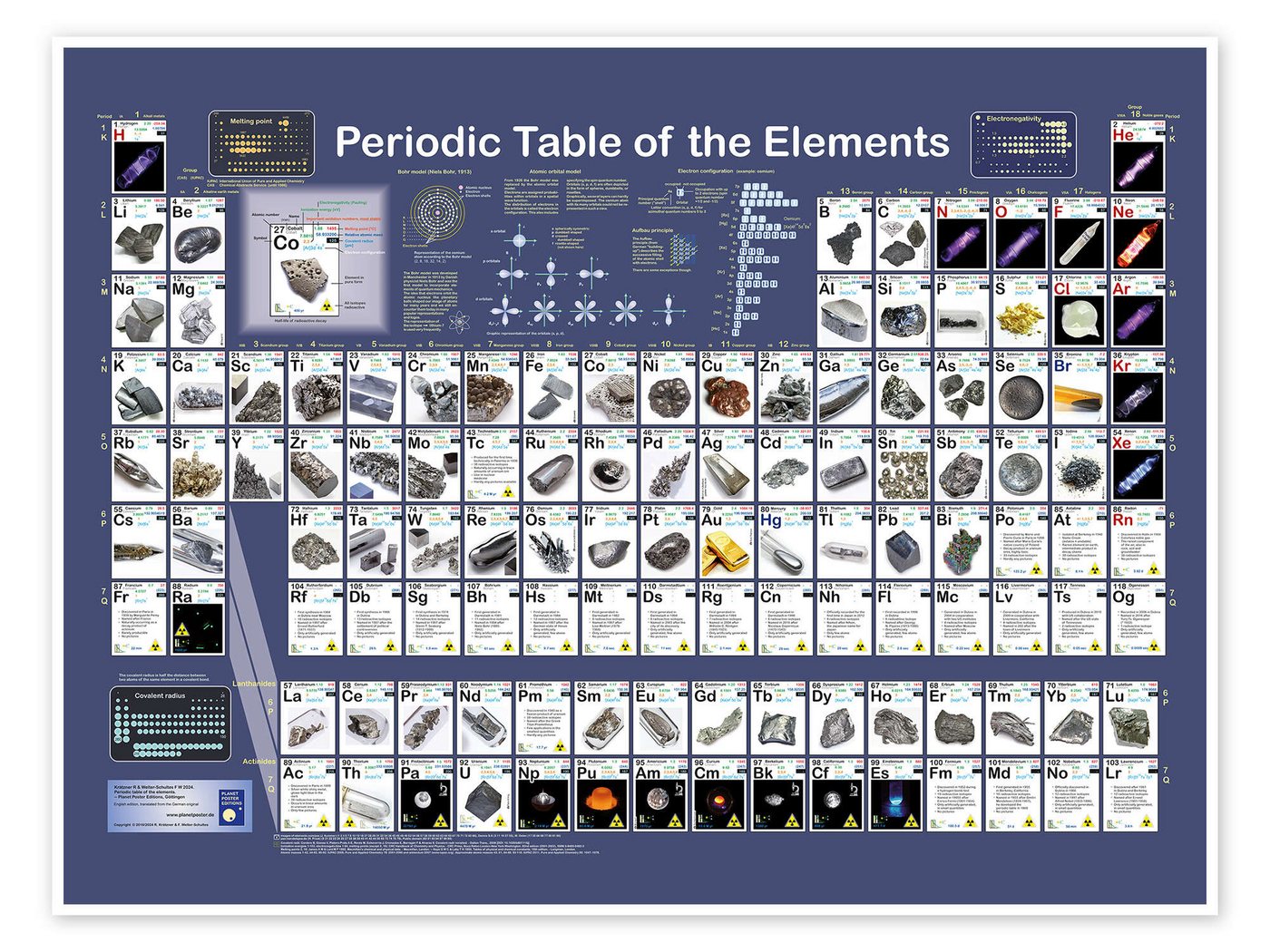
Task: Click the Bromine (Br) element card
Action: pos(1080,387)
